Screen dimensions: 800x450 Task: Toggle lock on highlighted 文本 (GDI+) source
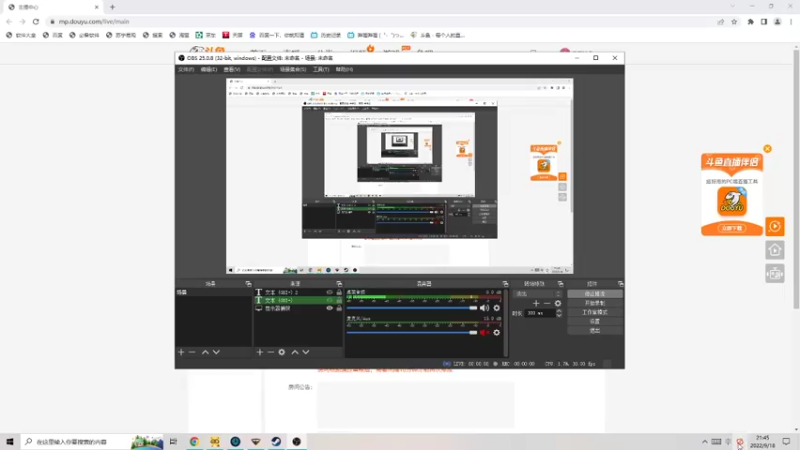(x=339, y=301)
